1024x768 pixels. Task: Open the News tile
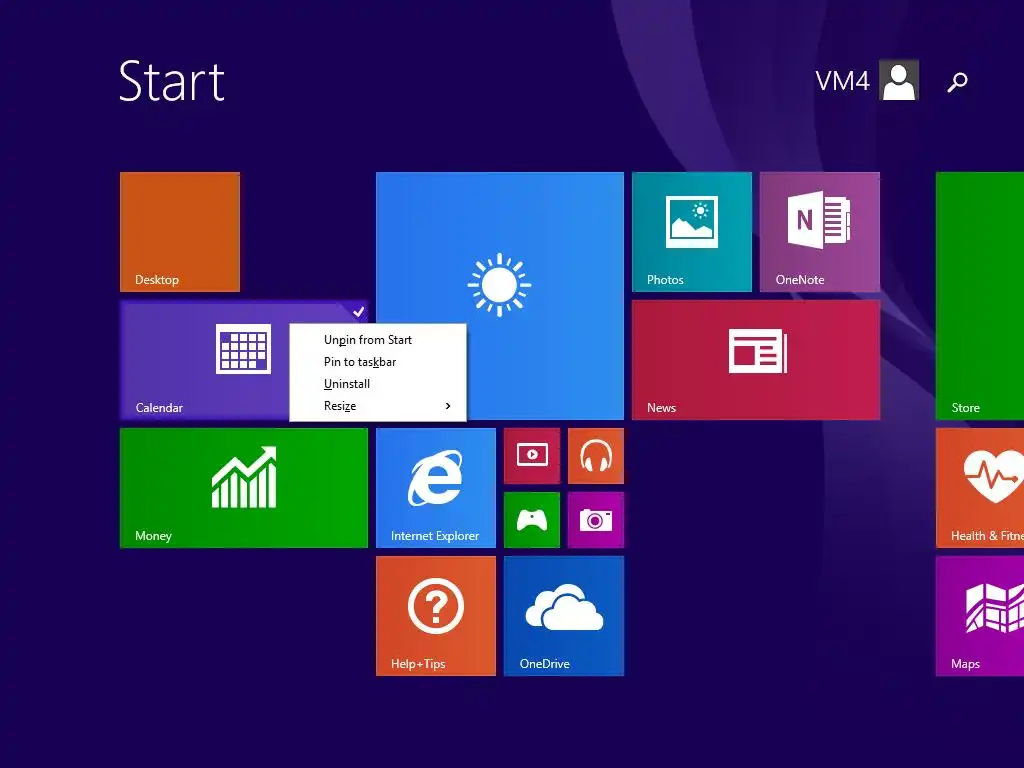point(756,360)
